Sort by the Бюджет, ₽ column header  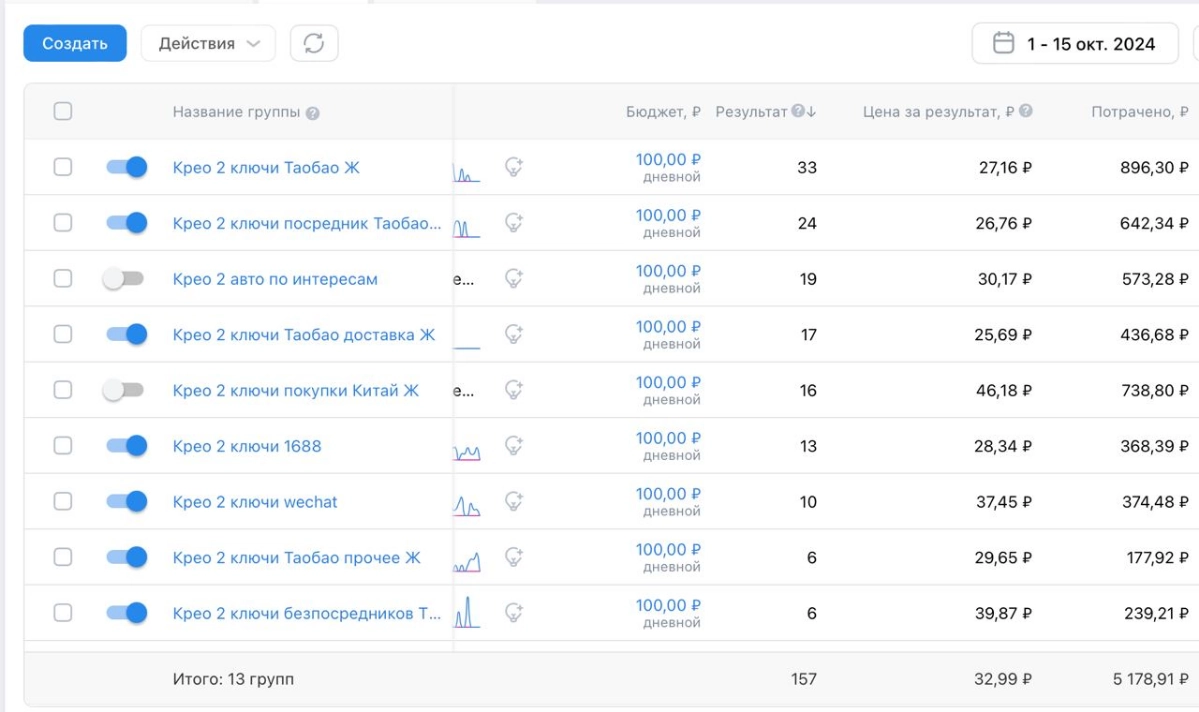(663, 112)
